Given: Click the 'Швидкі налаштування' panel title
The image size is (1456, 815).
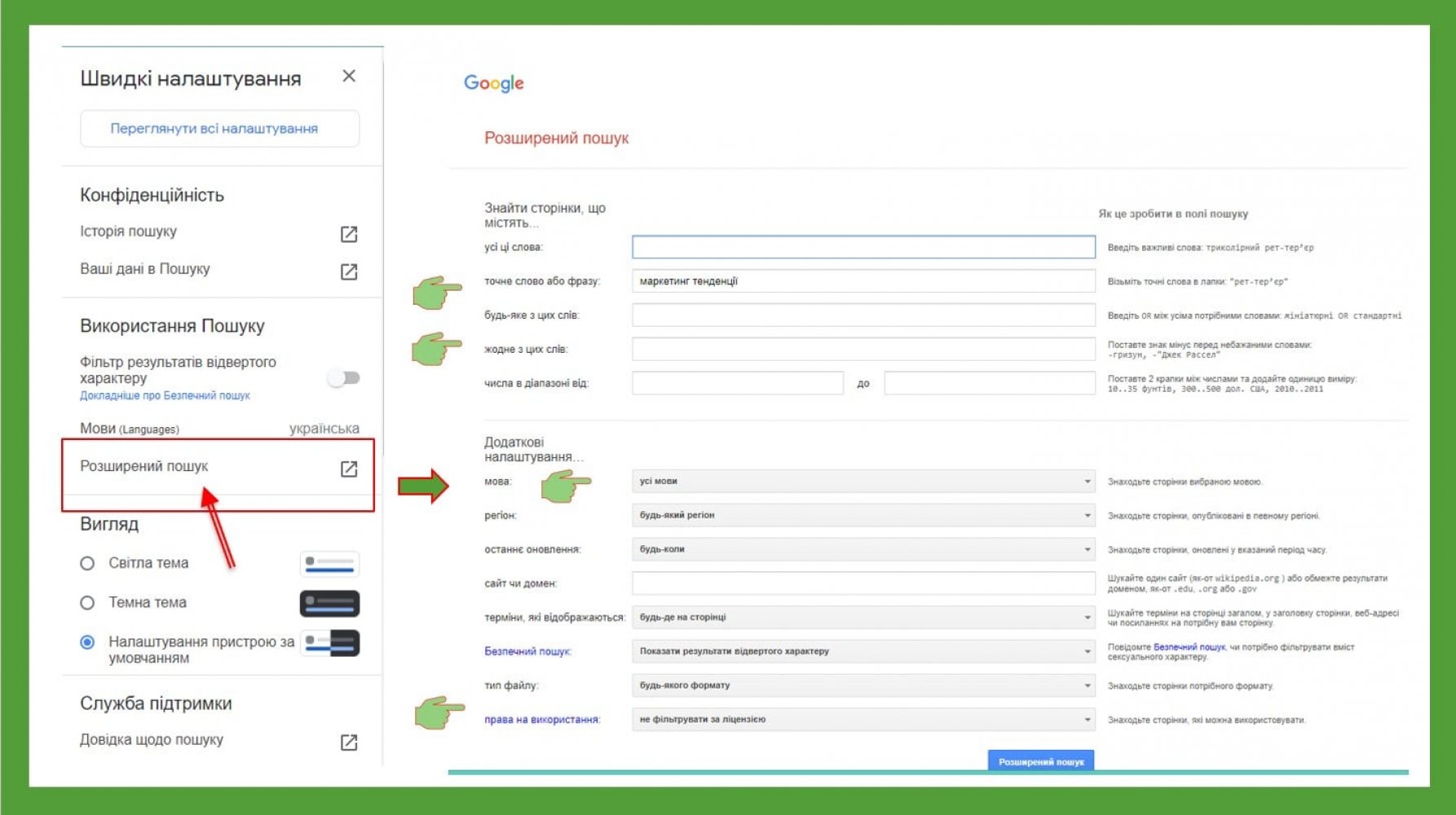Looking at the screenshot, I should click(191, 79).
